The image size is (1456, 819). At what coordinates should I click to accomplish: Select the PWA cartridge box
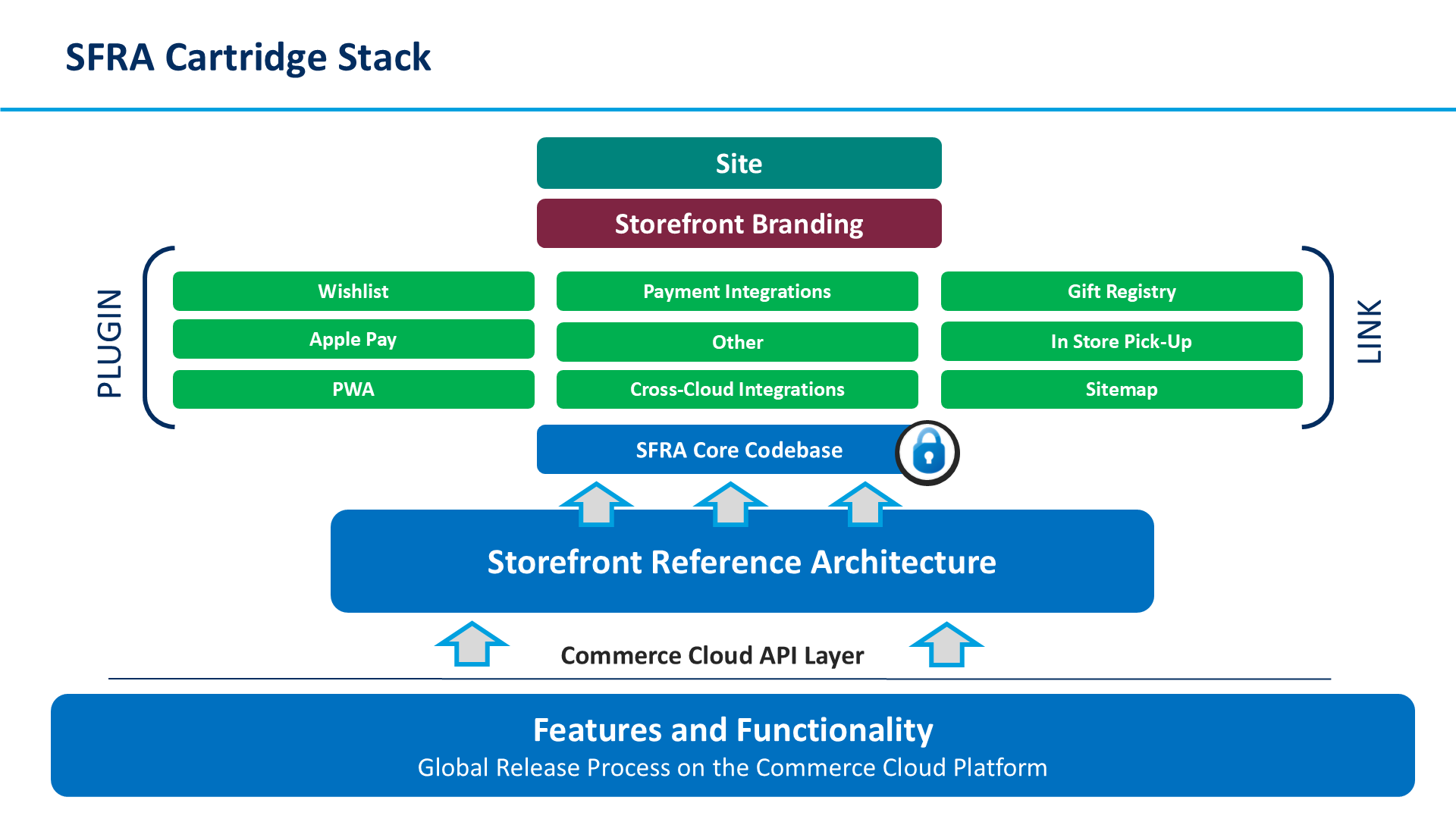tap(353, 389)
